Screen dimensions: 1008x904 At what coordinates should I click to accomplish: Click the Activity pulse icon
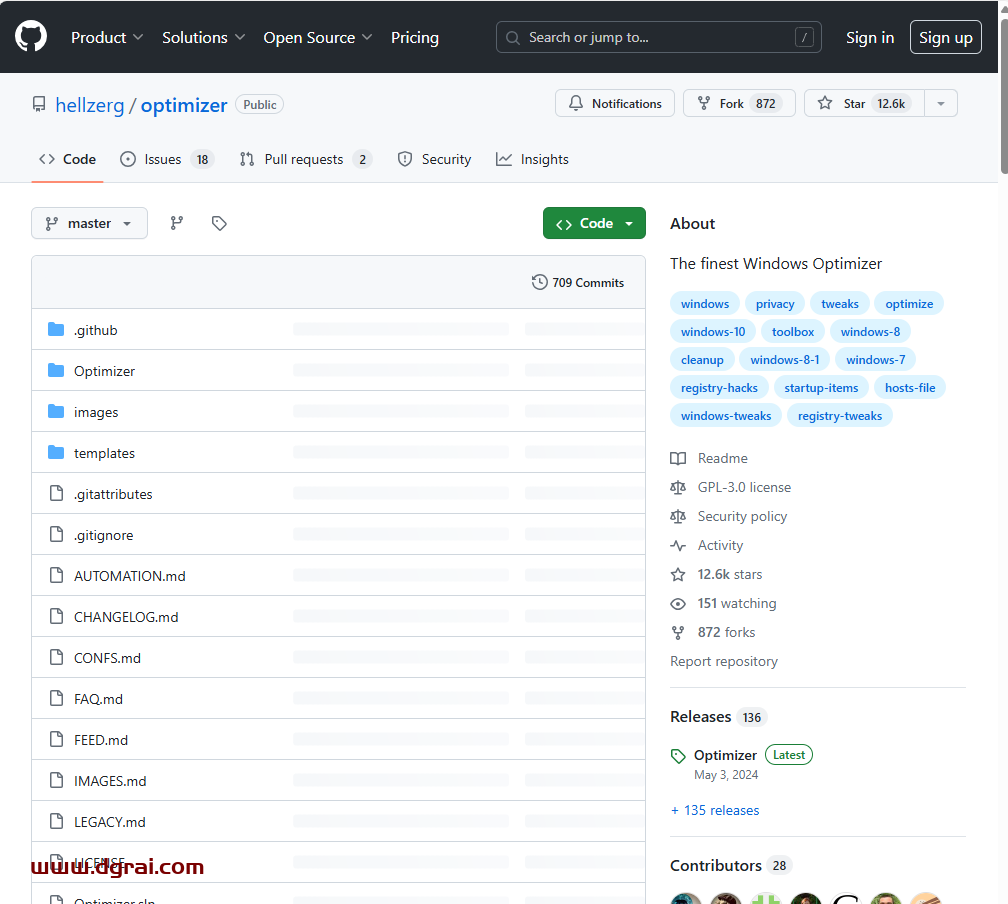point(678,546)
